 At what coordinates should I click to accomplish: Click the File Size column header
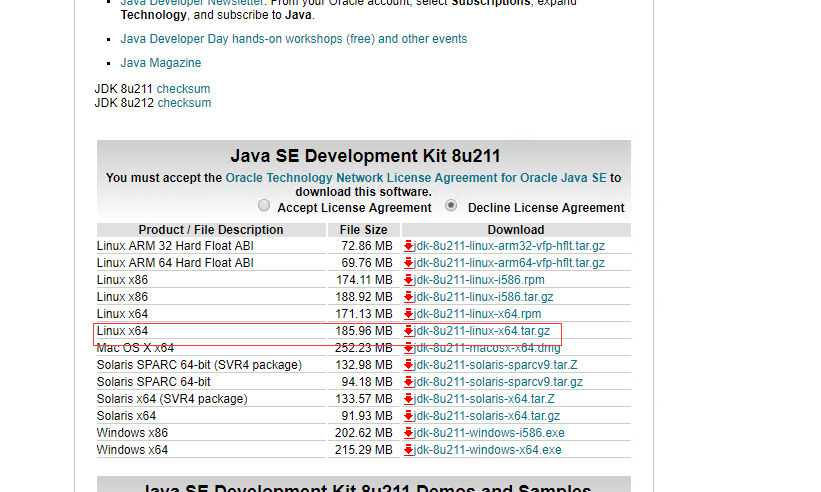pos(363,230)
